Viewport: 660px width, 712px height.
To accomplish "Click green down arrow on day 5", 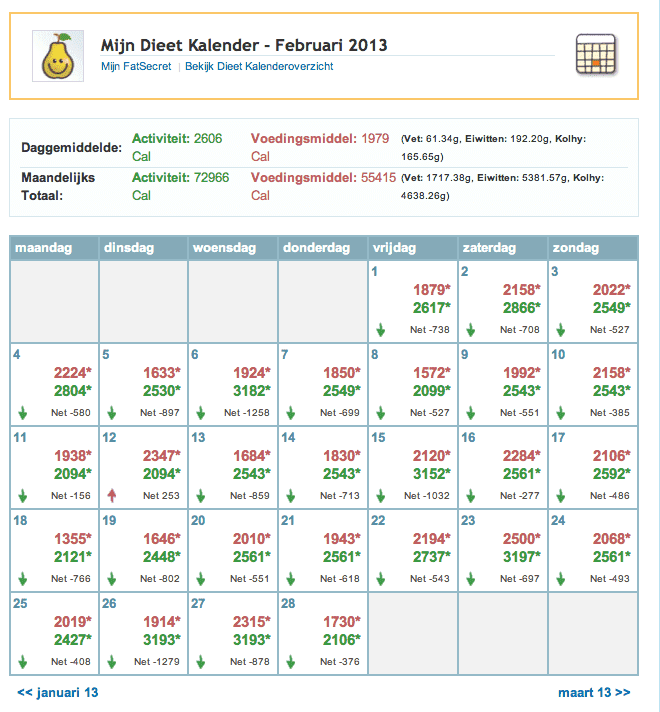I will 112,413.
